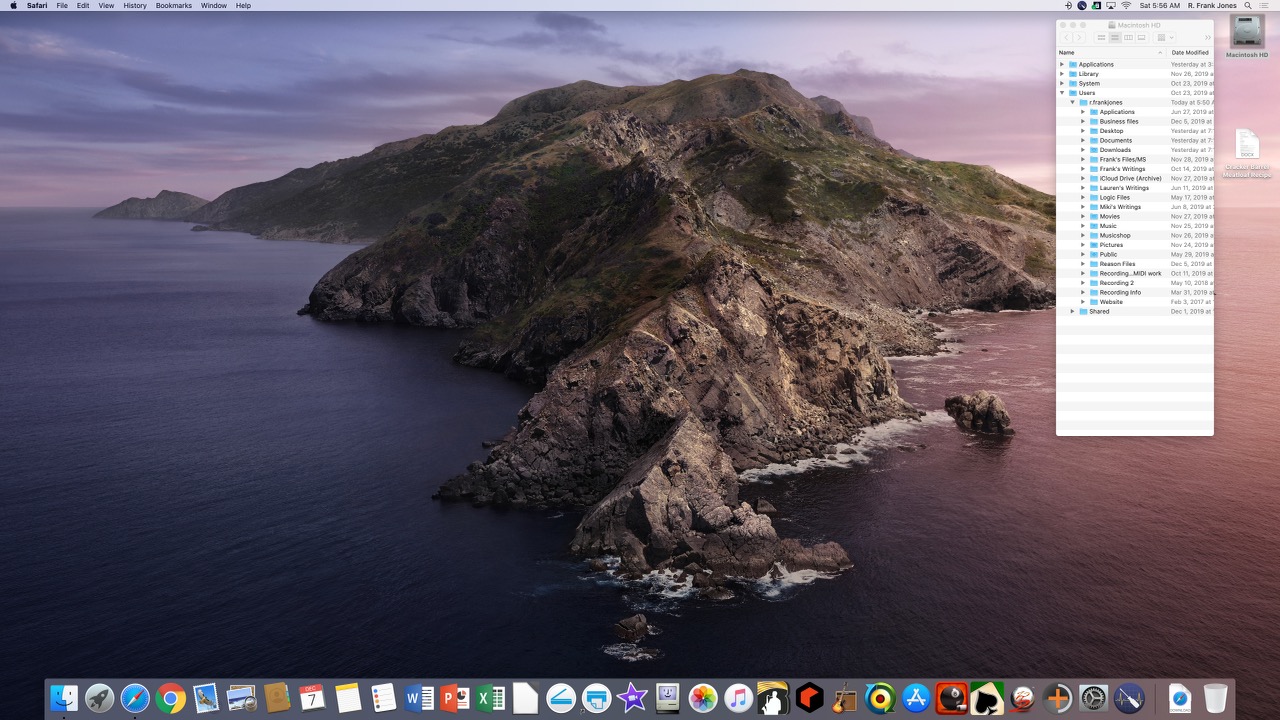Expand the Shared folder disclosure triangle
This screenshot has height=720, width=1280.
pyautogui.click(x=1072, y=311)
